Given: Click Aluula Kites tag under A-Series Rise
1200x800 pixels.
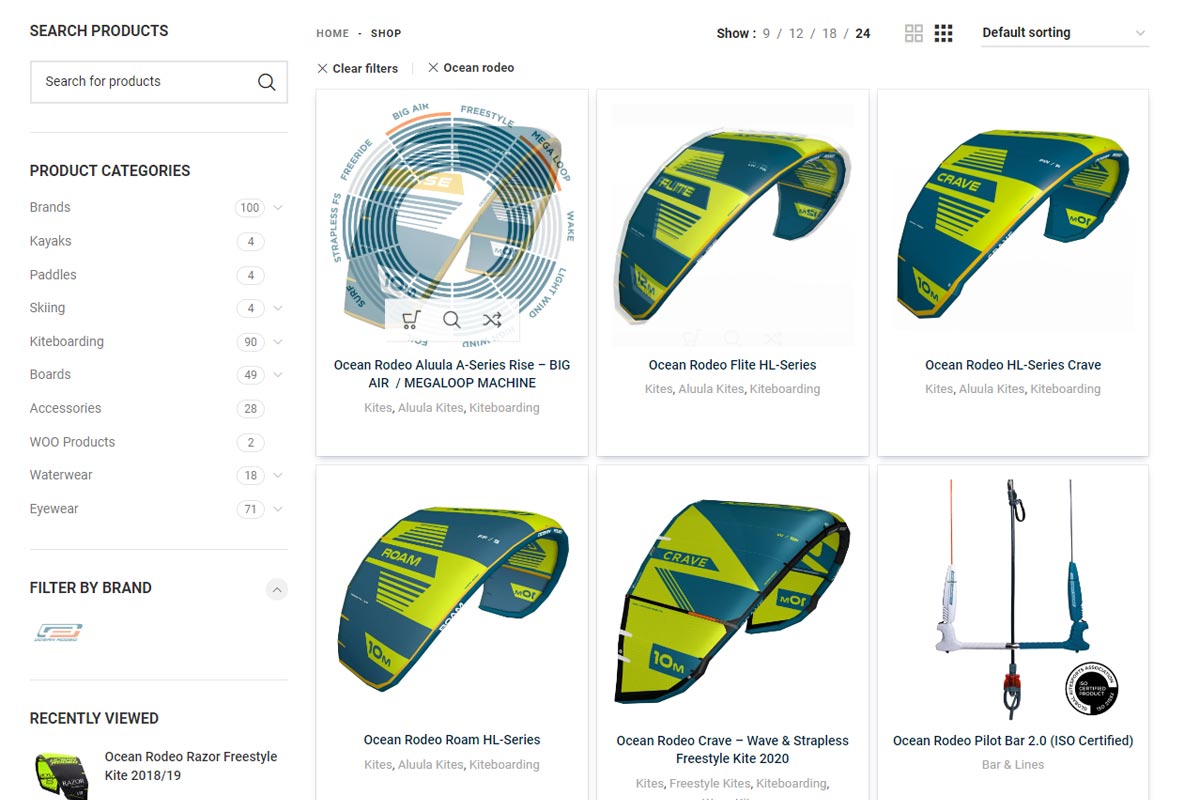Looking at the screenshot, I should 431,408.
